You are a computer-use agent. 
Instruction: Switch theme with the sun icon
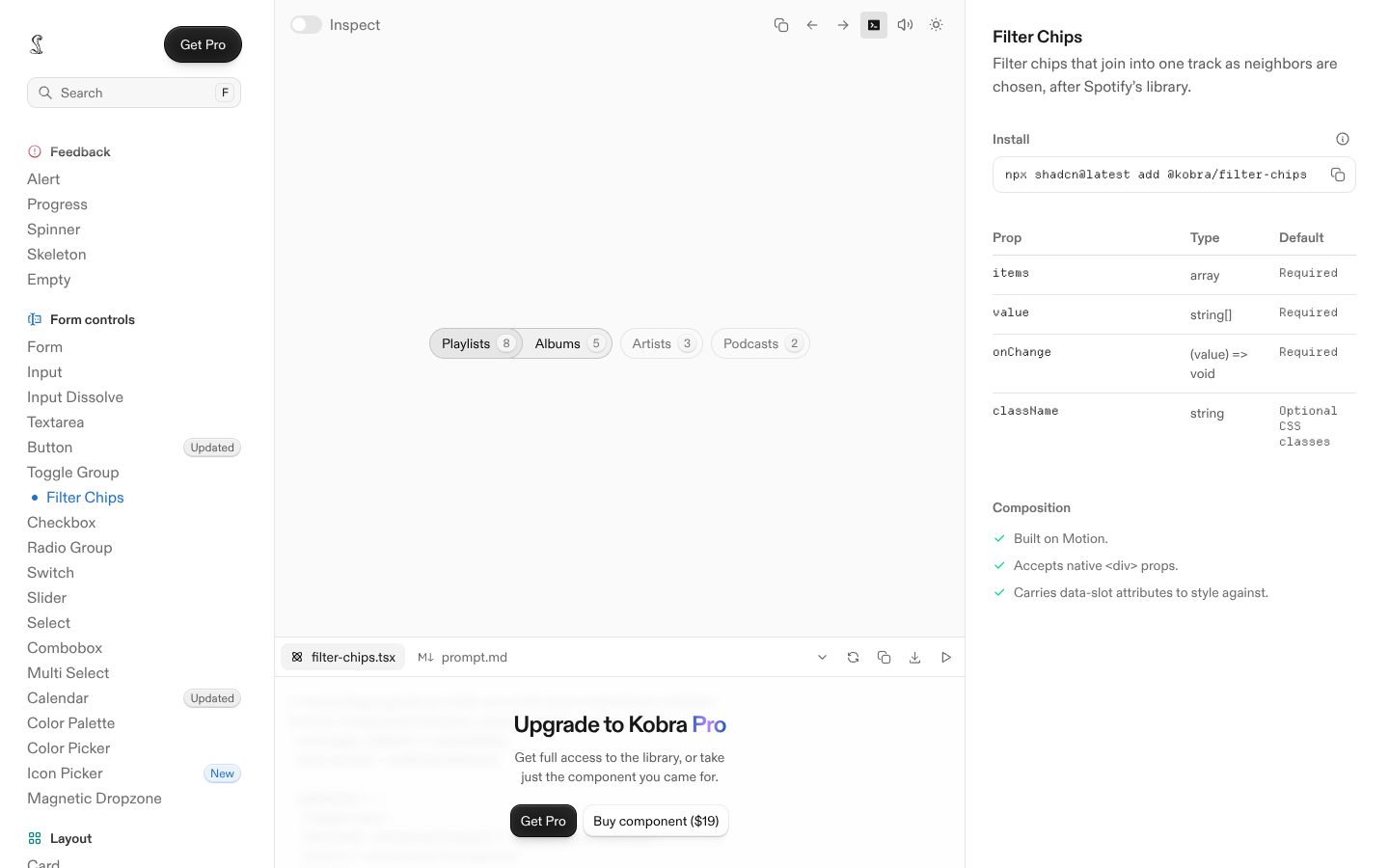click(936, 25)
